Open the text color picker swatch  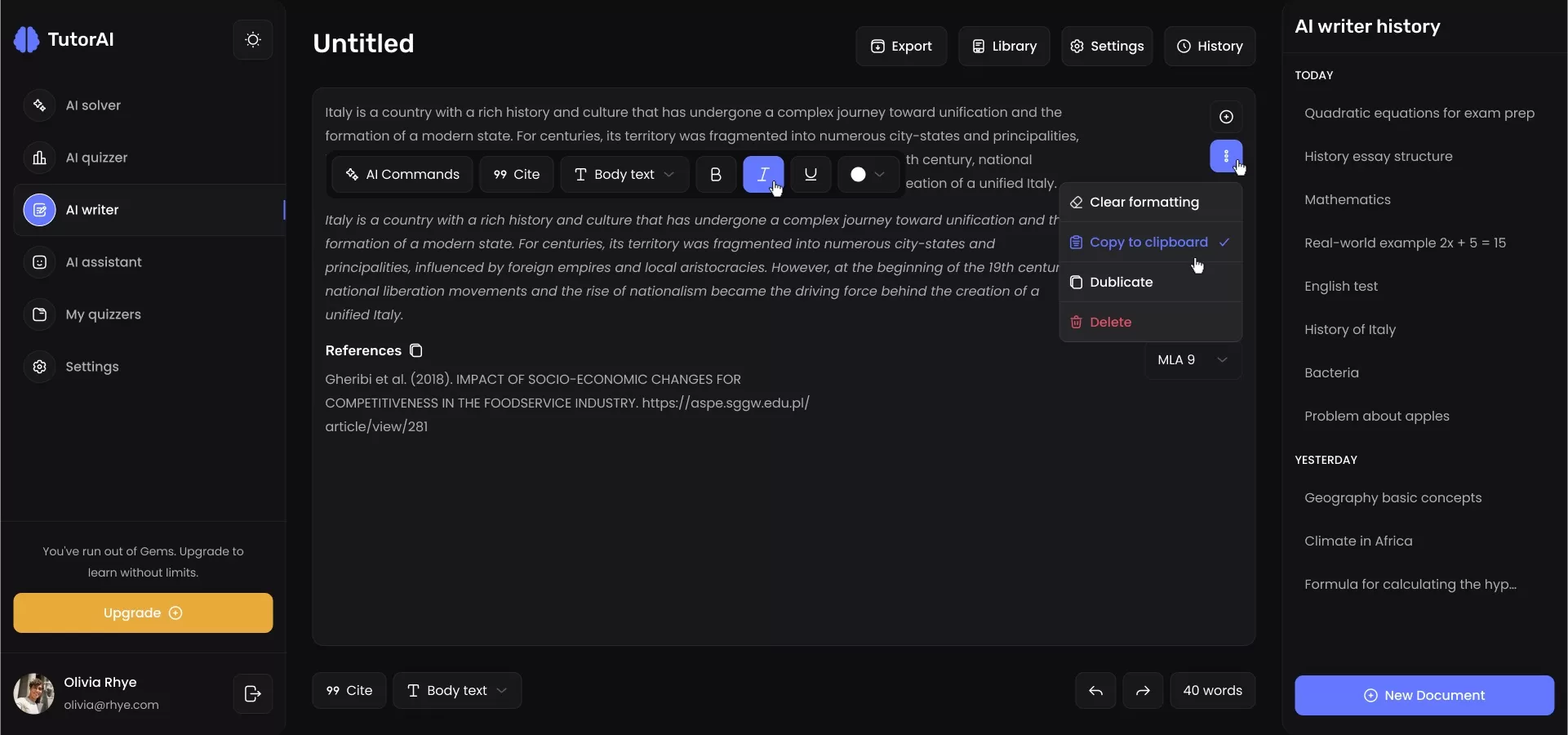pyautogui.click(x=868, y=175)
